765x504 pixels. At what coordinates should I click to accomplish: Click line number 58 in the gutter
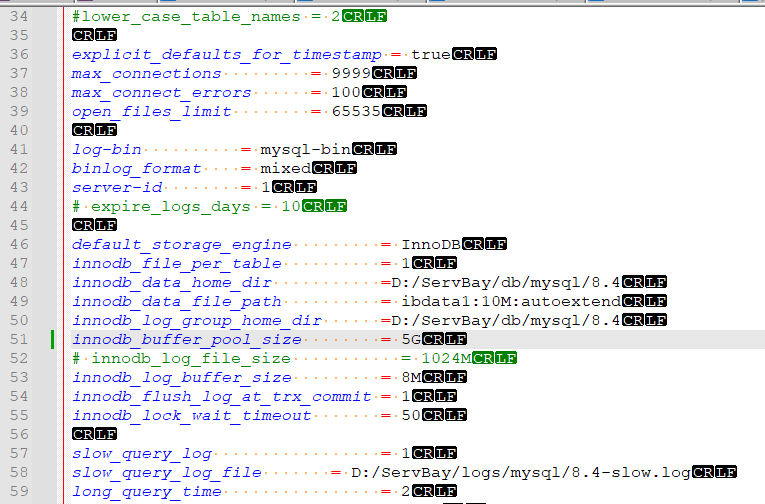point(21,472)
